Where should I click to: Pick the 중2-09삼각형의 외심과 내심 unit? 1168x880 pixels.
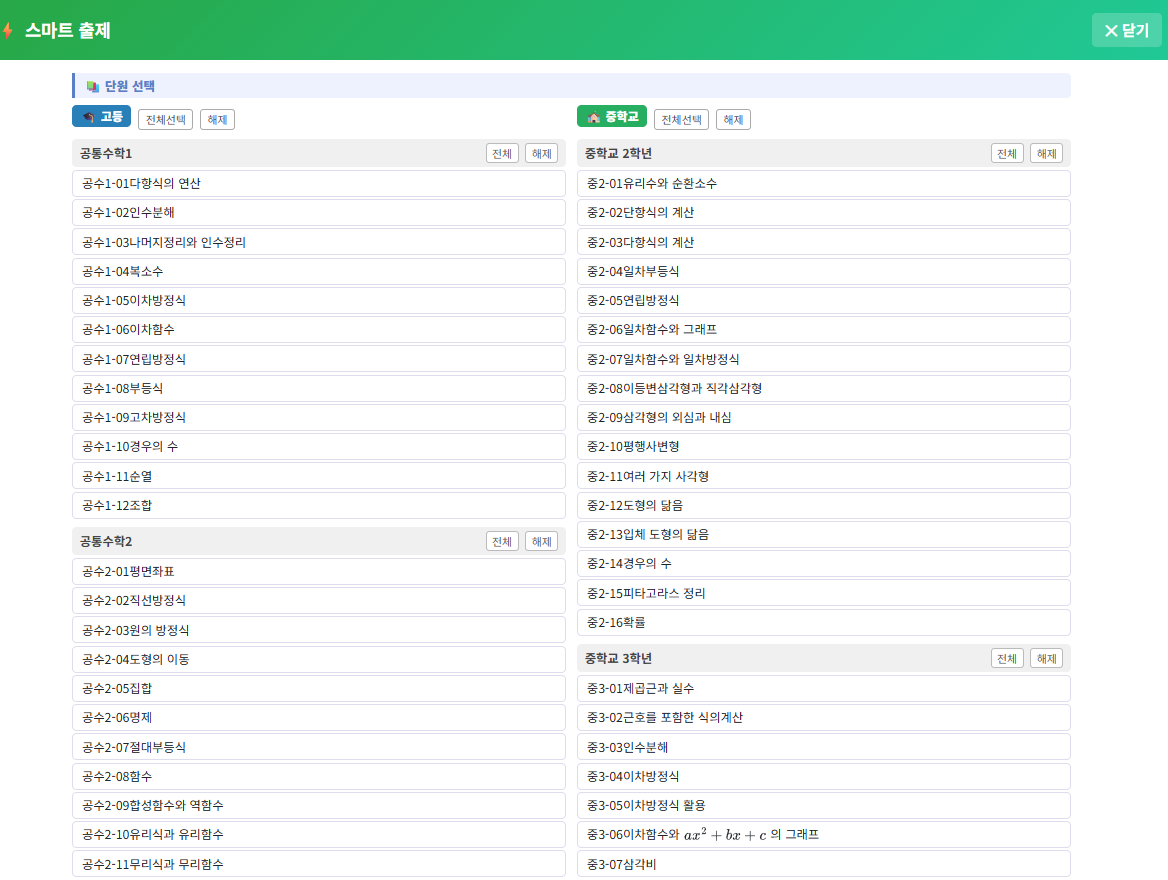click(x=823, y=417)
